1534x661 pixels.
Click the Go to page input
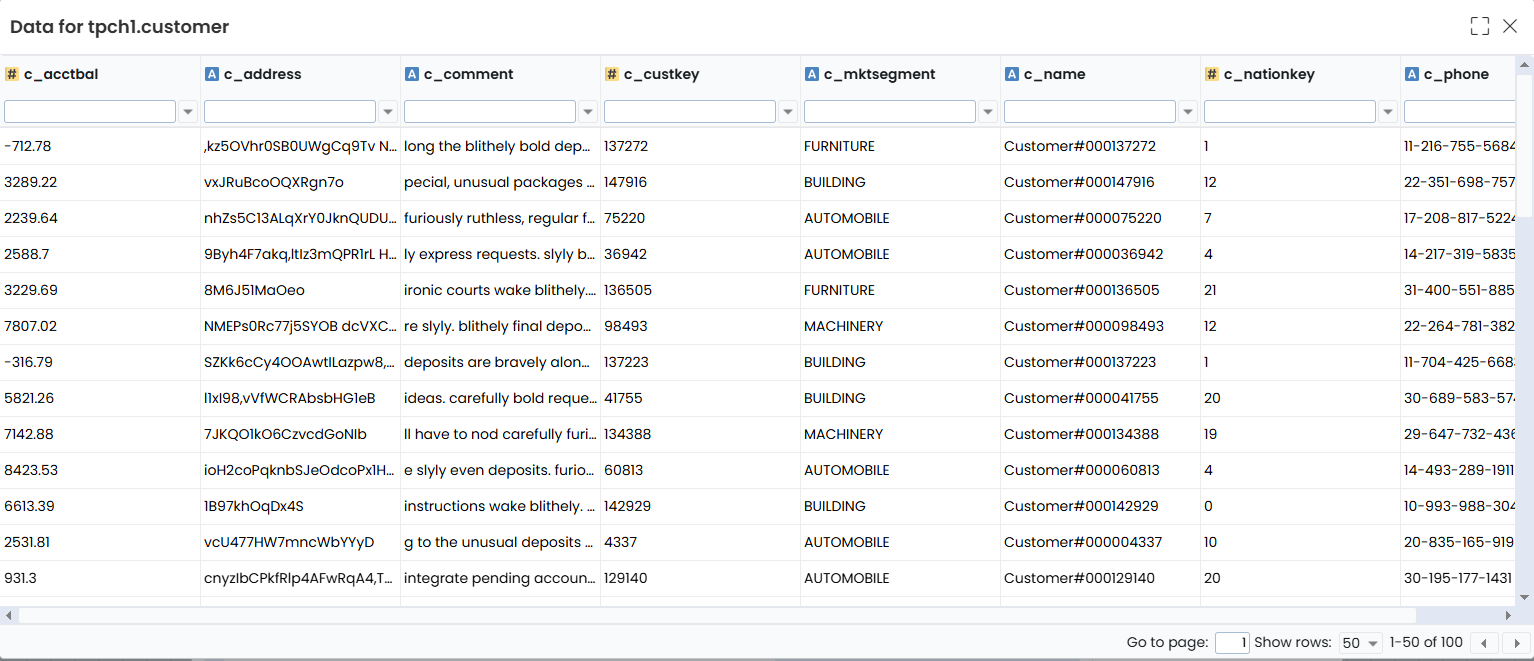(x=1232, y=643)
